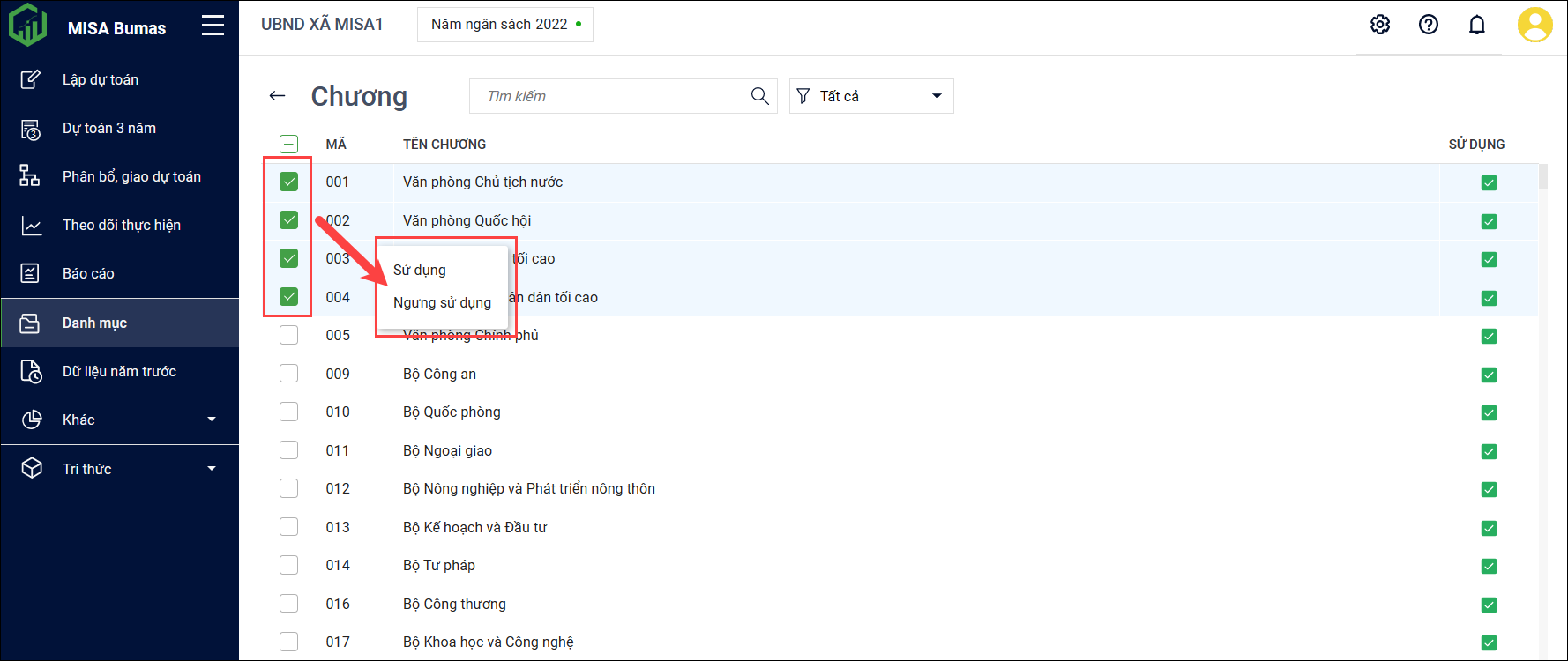Viewport: 1568px width, 661px height.
Task: Expand the Khác sidebar menu
Action: tap(211, 420)
